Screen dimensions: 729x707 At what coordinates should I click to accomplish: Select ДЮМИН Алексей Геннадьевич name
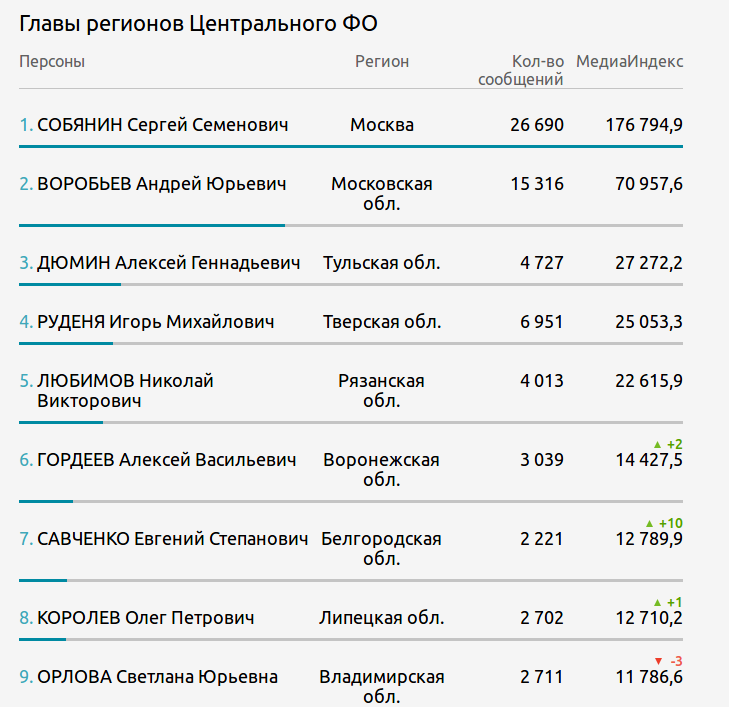[x=168, y=263]
